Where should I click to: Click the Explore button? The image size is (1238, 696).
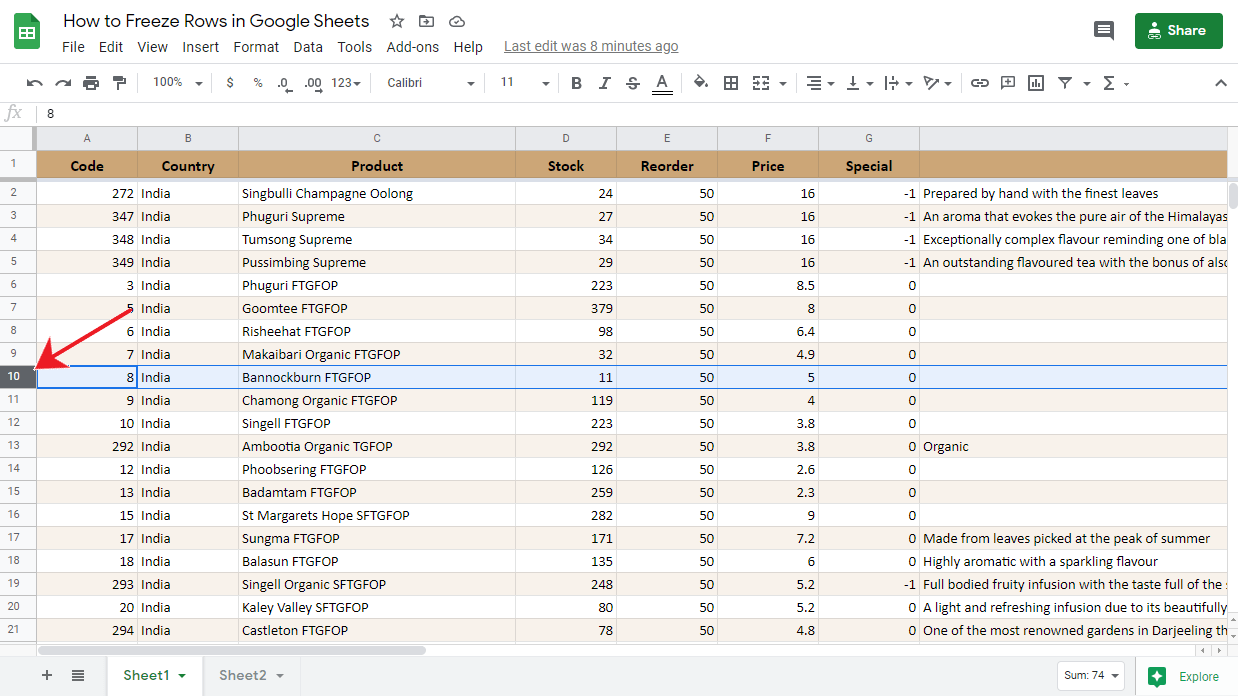tap(1186, 676)
